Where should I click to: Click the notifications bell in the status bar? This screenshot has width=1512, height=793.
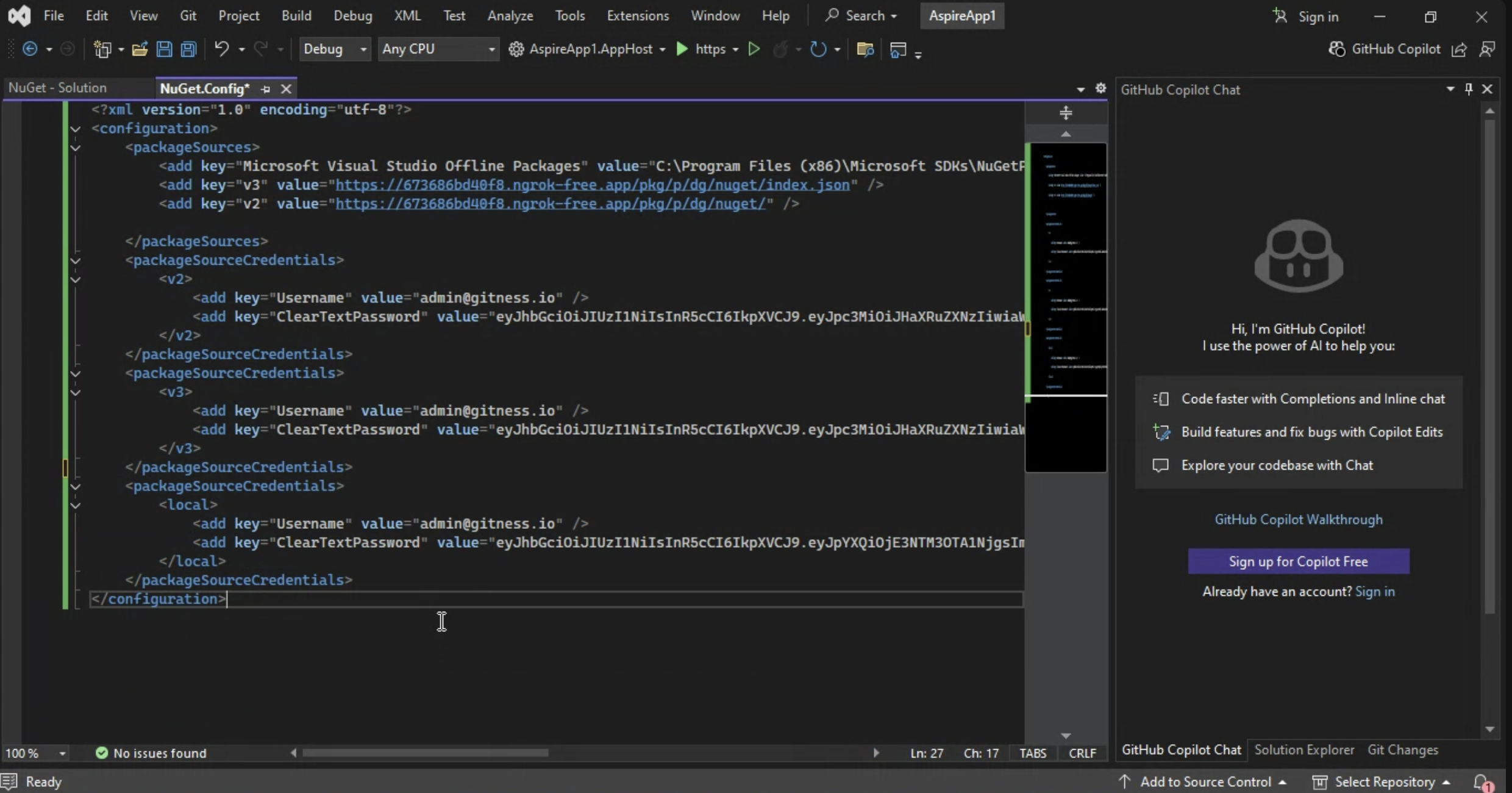point(1483,783)
